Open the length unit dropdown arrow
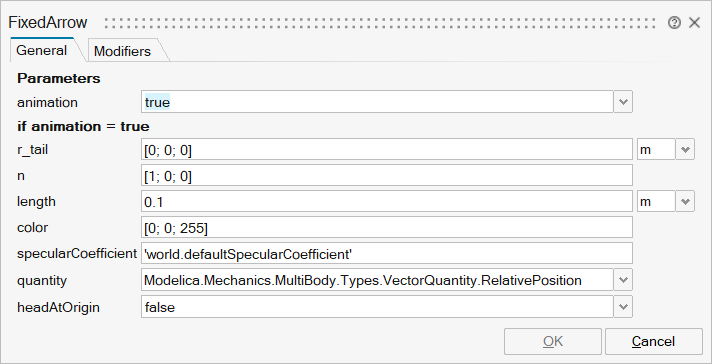The image size is (712, 364). coord(685,201)
